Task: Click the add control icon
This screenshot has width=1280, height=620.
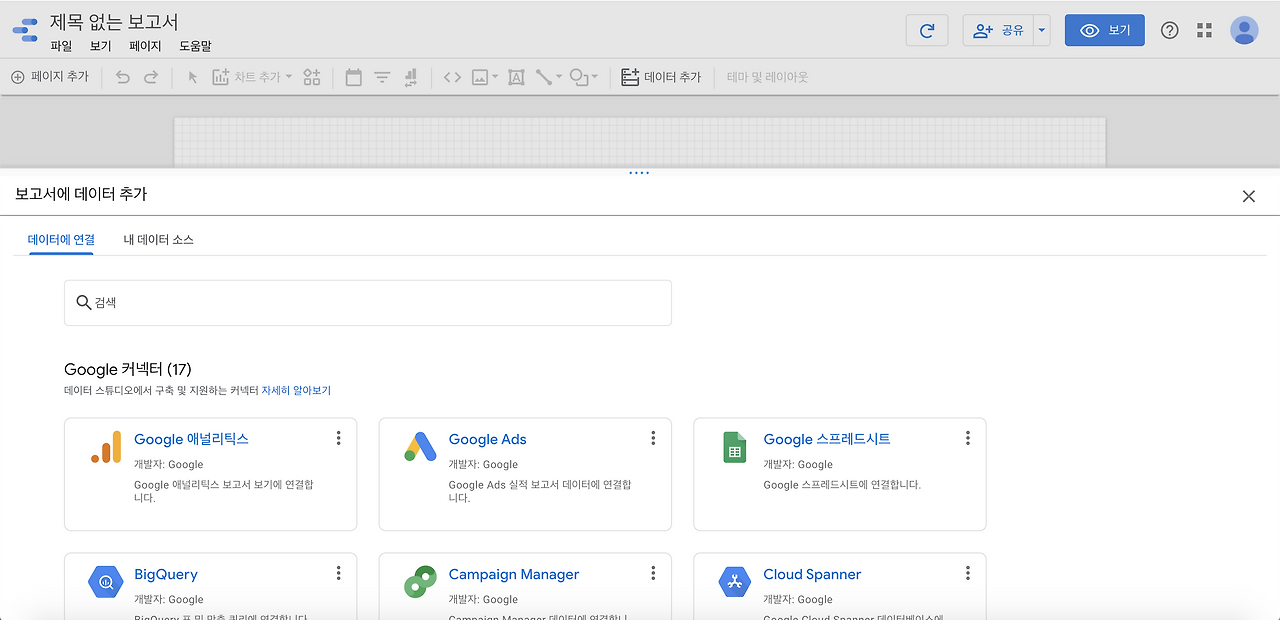Action: click(x=312, y=77)
